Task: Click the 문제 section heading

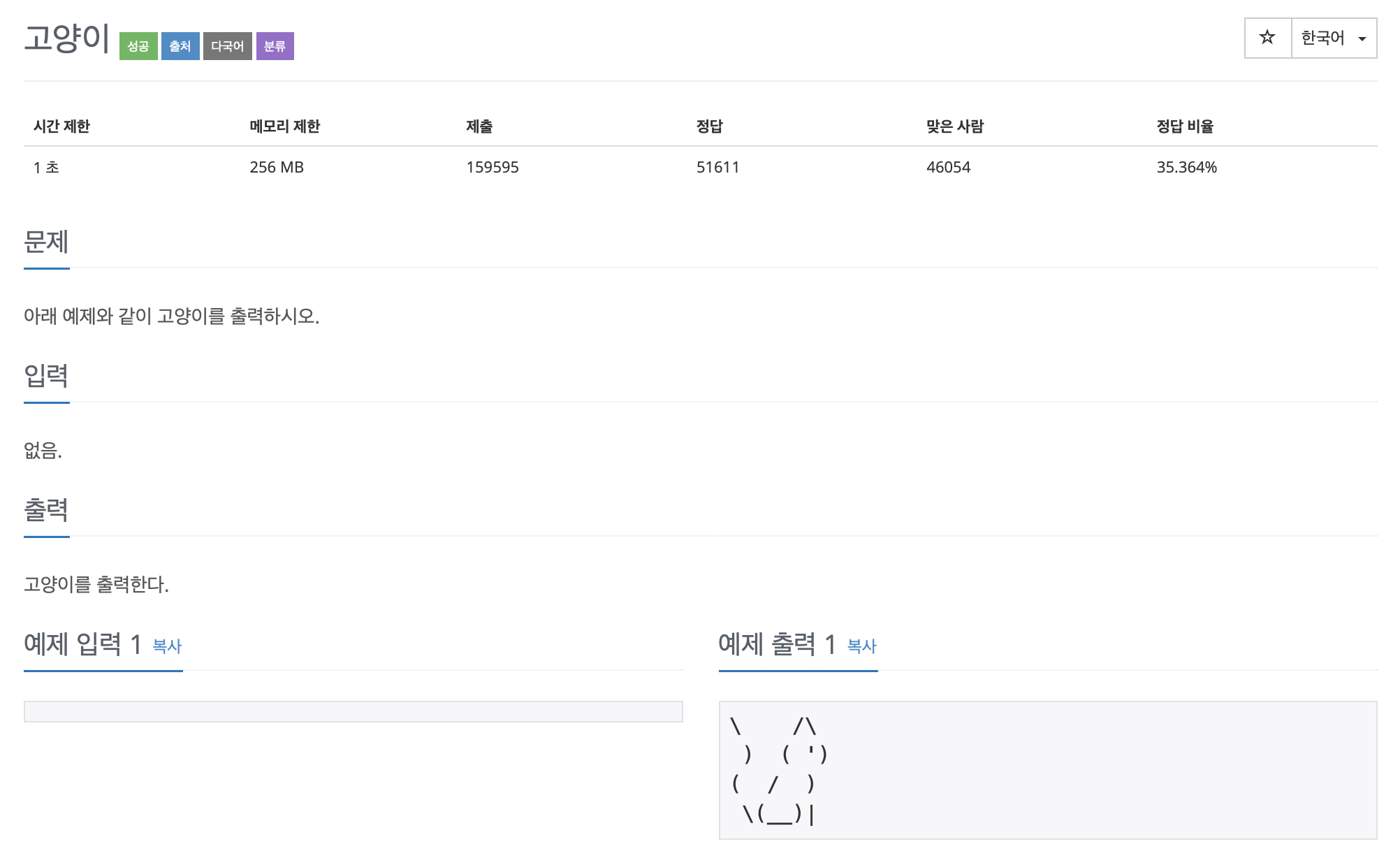Action: (46, 242)
